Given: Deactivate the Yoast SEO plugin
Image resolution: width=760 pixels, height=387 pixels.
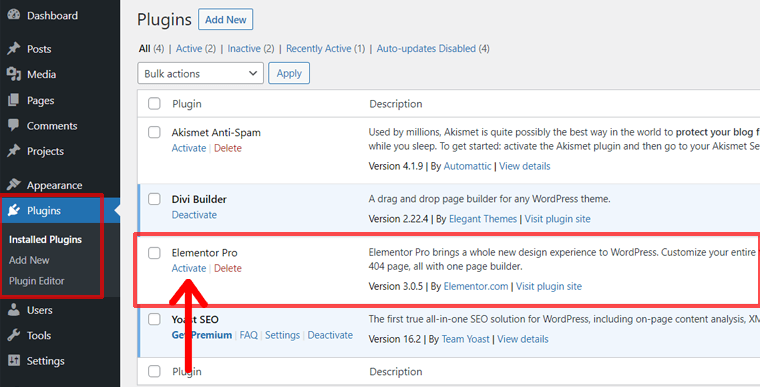Looking at the screenshot, I should coord(330,335).
